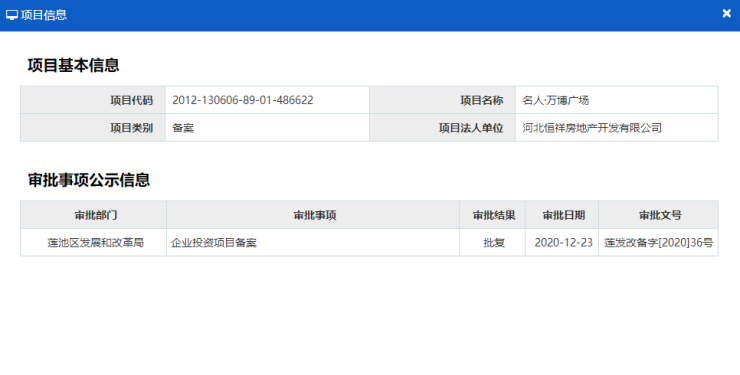This screenshot has width=740, height=375.
Task: Click project name 名人·万博广场
Action: (x=555, y=100)
